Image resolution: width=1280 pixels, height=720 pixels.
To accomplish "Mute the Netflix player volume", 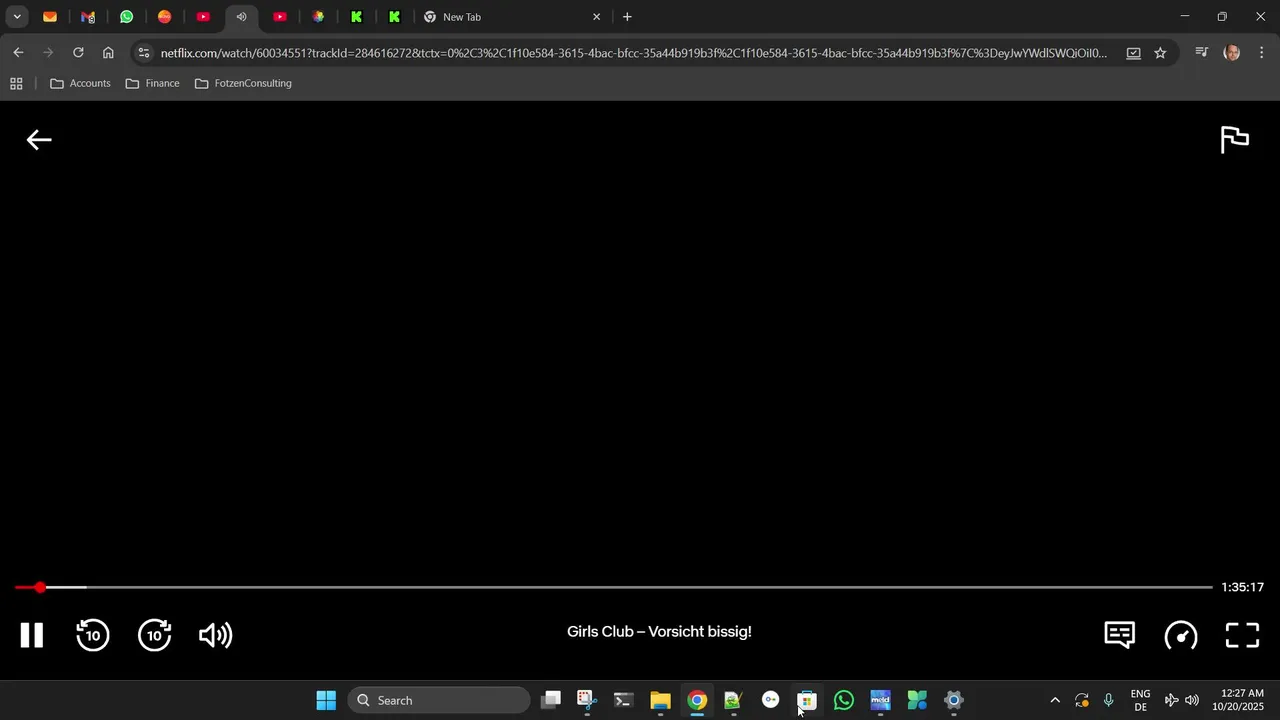I will coord(216,635).
